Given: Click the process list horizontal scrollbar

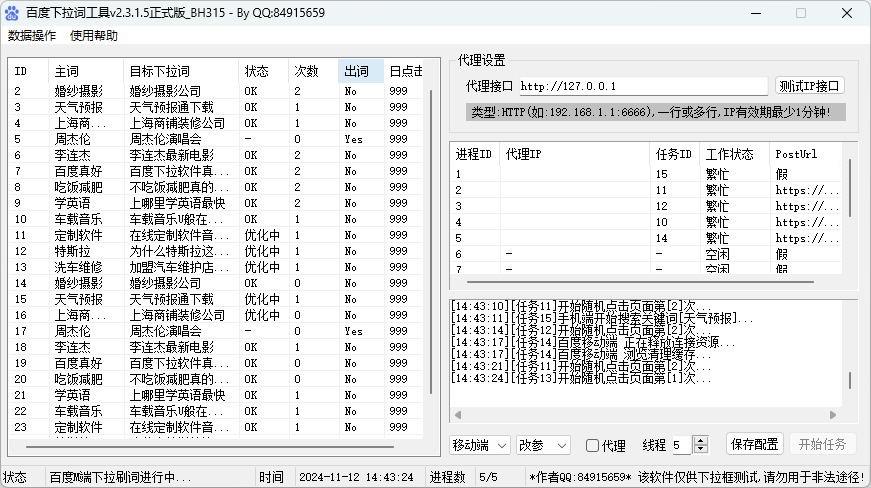Looking at the screenshot, I should (x=640, y=282).
